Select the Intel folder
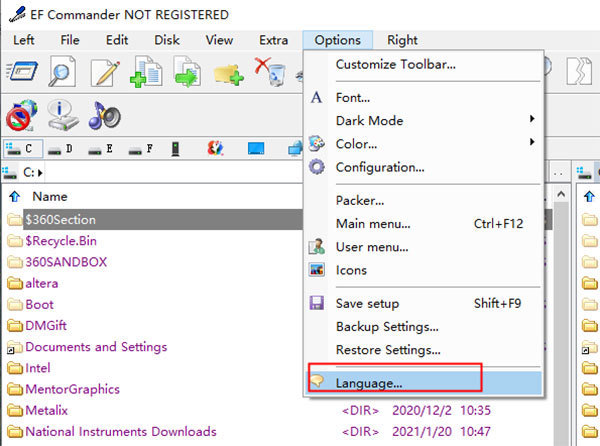Image resolution: width=600 pixels, height=446 pixels. [x=38, y=368]
